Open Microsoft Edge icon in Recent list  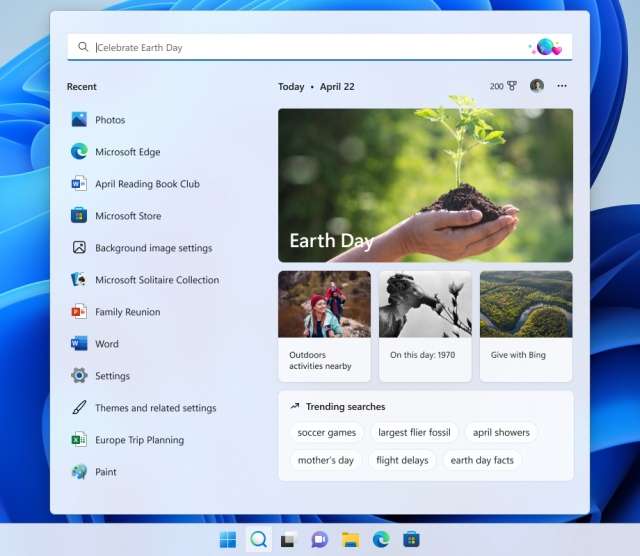coord(79,151)
